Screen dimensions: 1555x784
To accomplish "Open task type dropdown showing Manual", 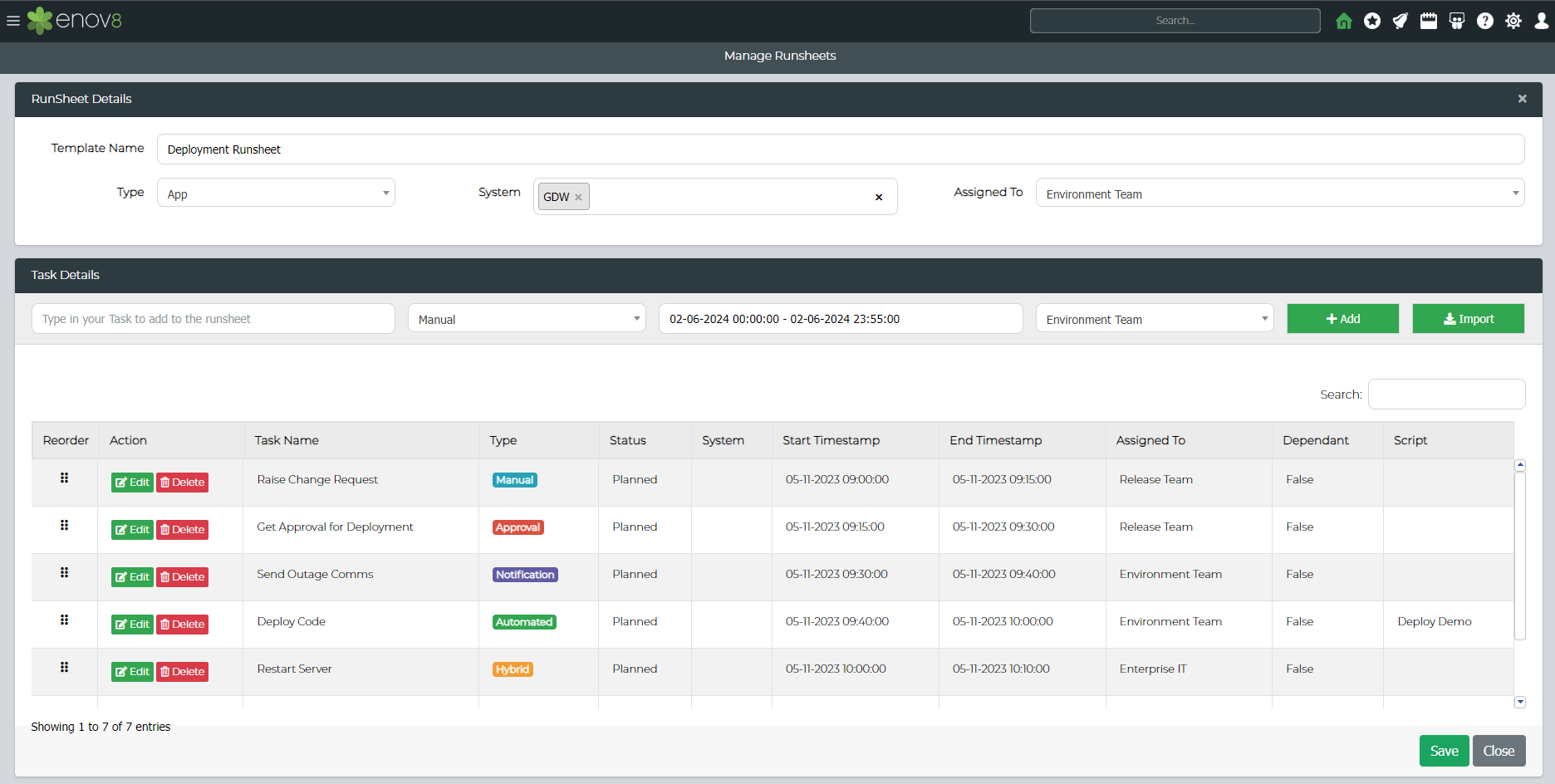I will click(527, 319).
